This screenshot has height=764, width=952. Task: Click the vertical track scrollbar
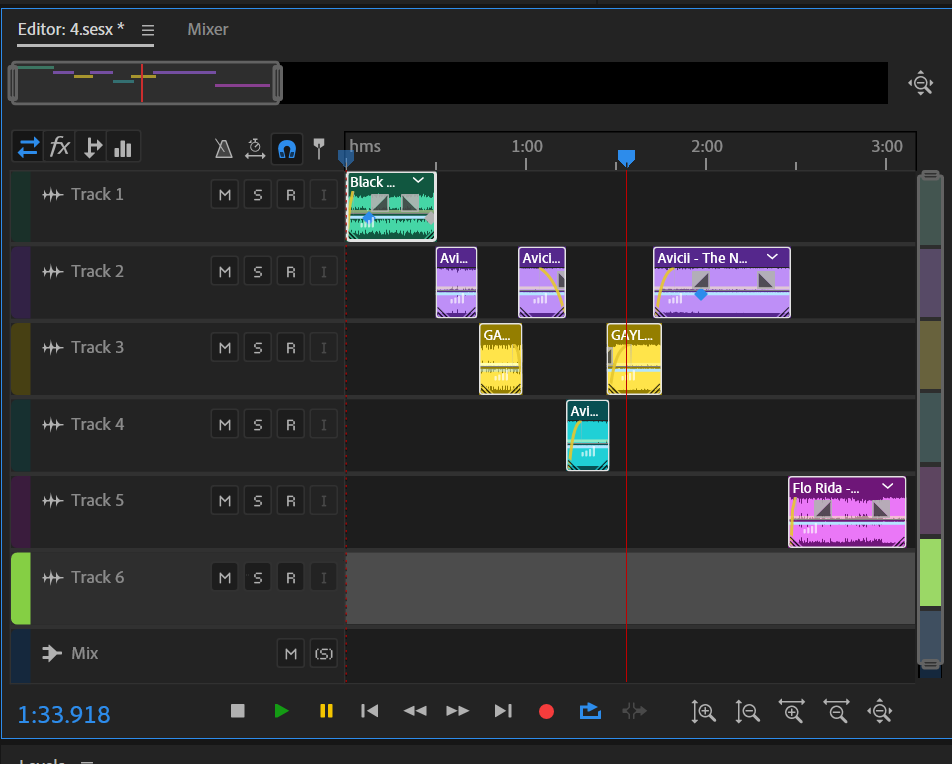tap(930, 420)
